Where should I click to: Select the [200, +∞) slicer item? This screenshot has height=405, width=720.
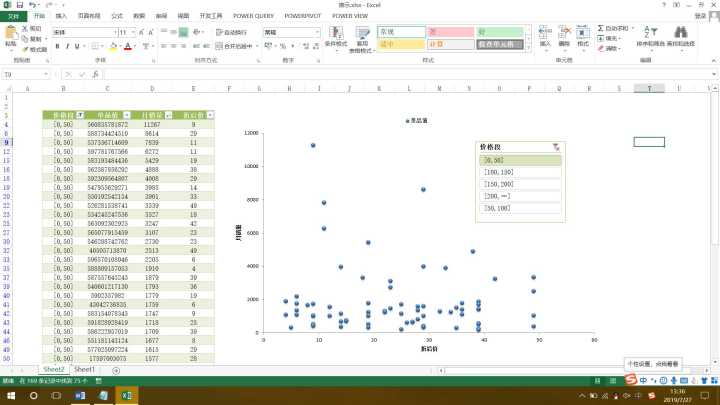pos(519,197)
